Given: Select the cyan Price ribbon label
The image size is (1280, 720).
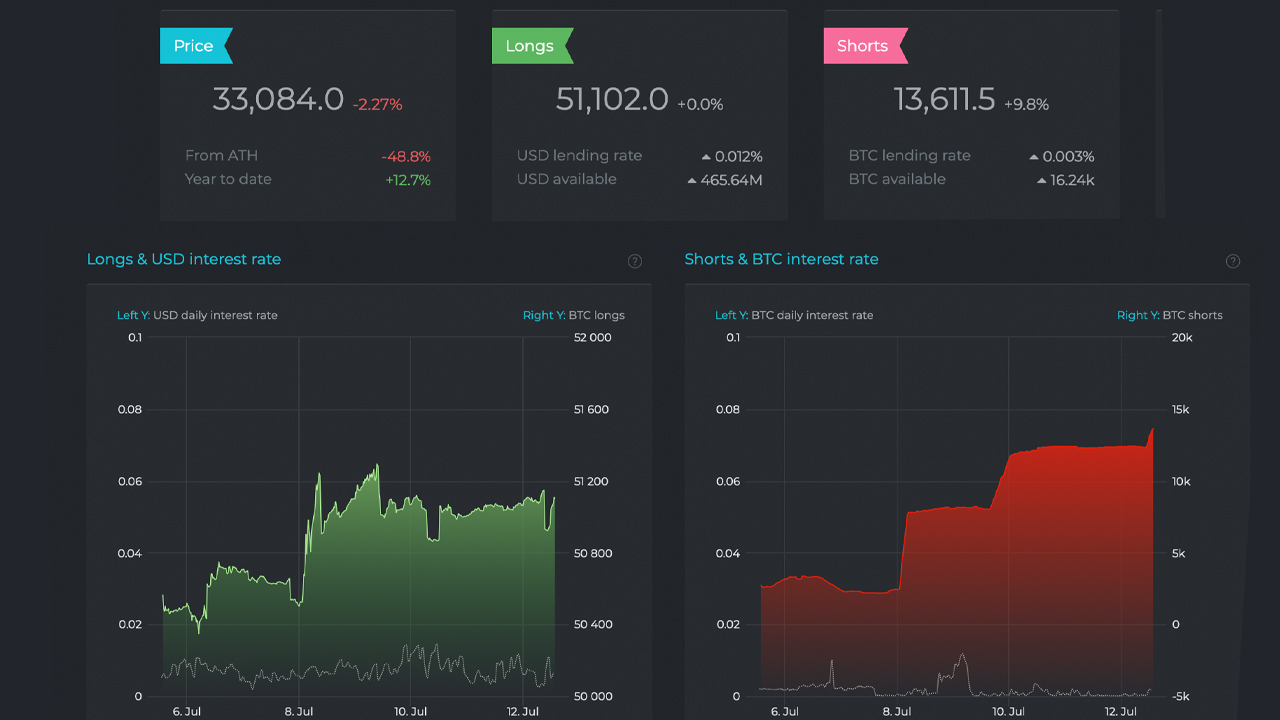Looking at the screenshot, I should click(x=196, y=46).
